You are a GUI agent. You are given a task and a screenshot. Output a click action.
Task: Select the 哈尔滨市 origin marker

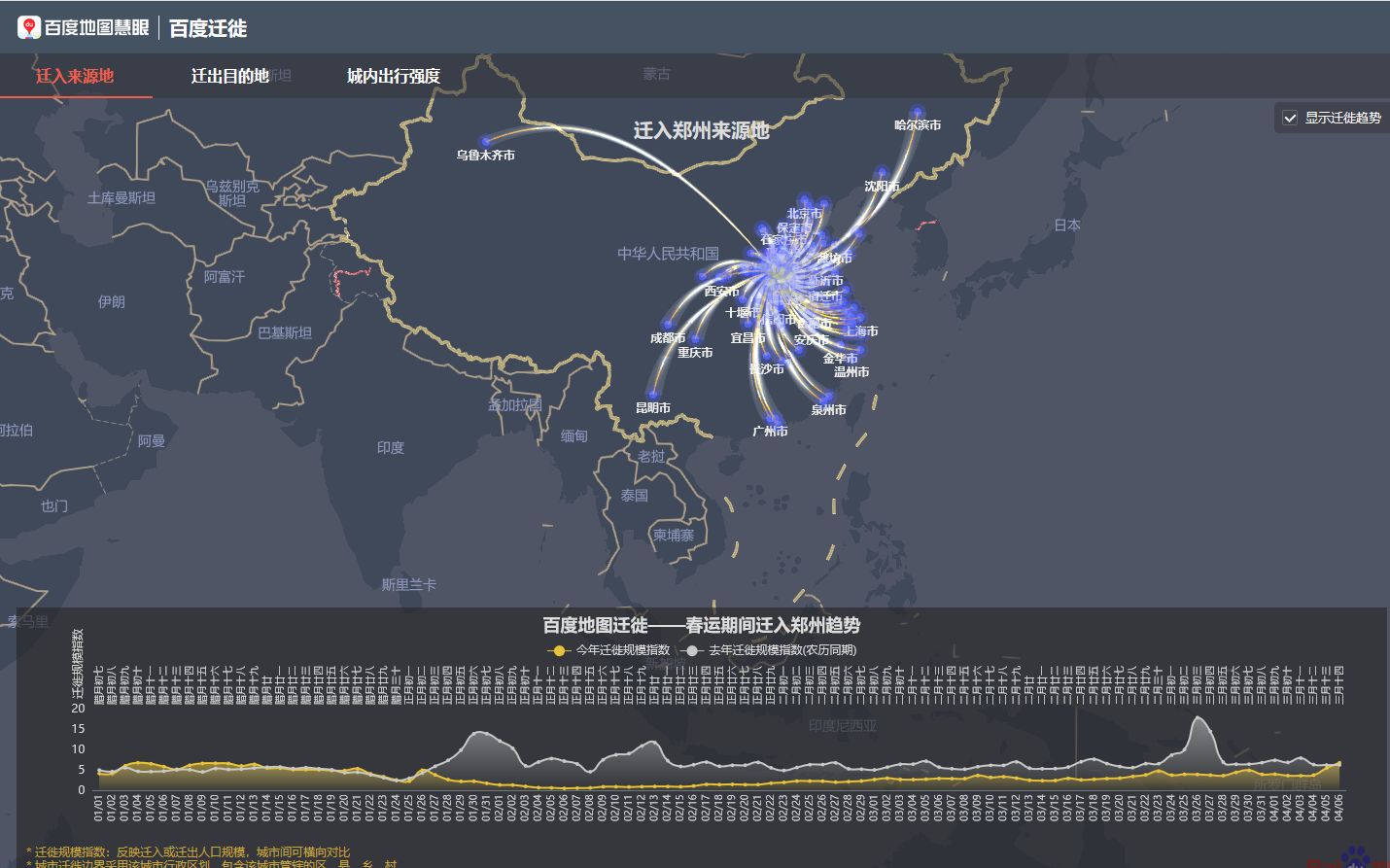(x=917, y=112)
